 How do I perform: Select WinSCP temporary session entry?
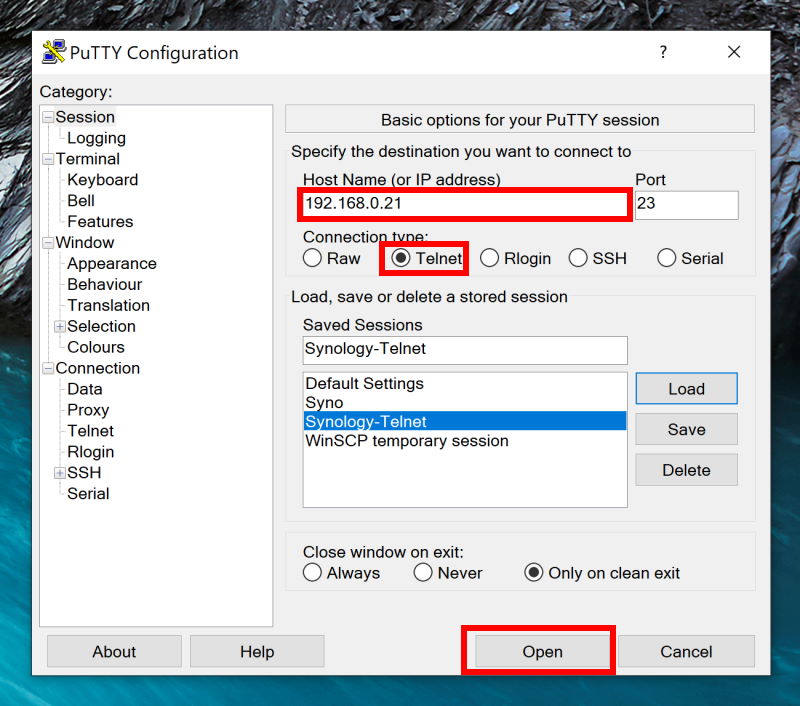coord(465,441)
